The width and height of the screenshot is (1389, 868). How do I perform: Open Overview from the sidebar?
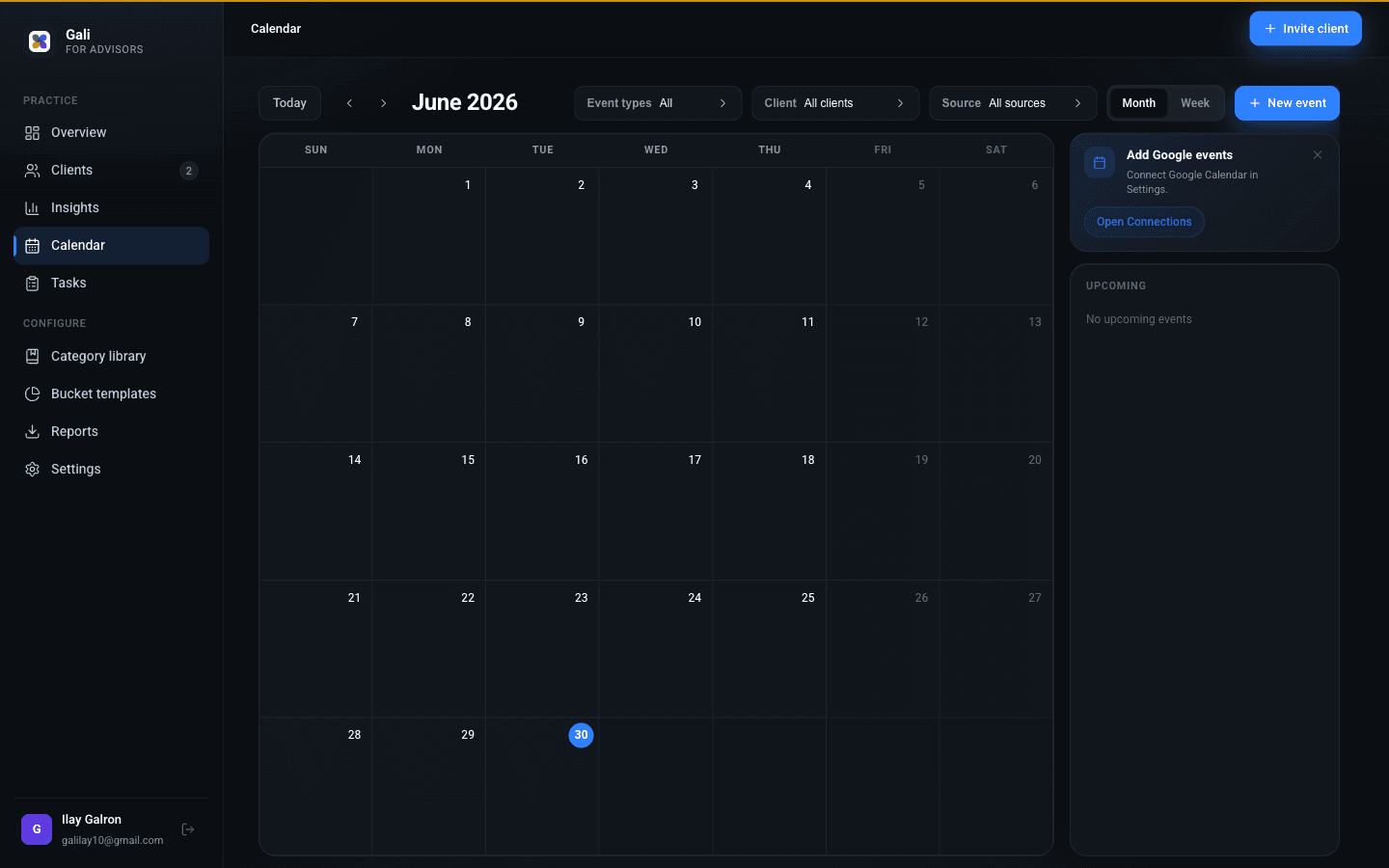click(x=111, y=132)
